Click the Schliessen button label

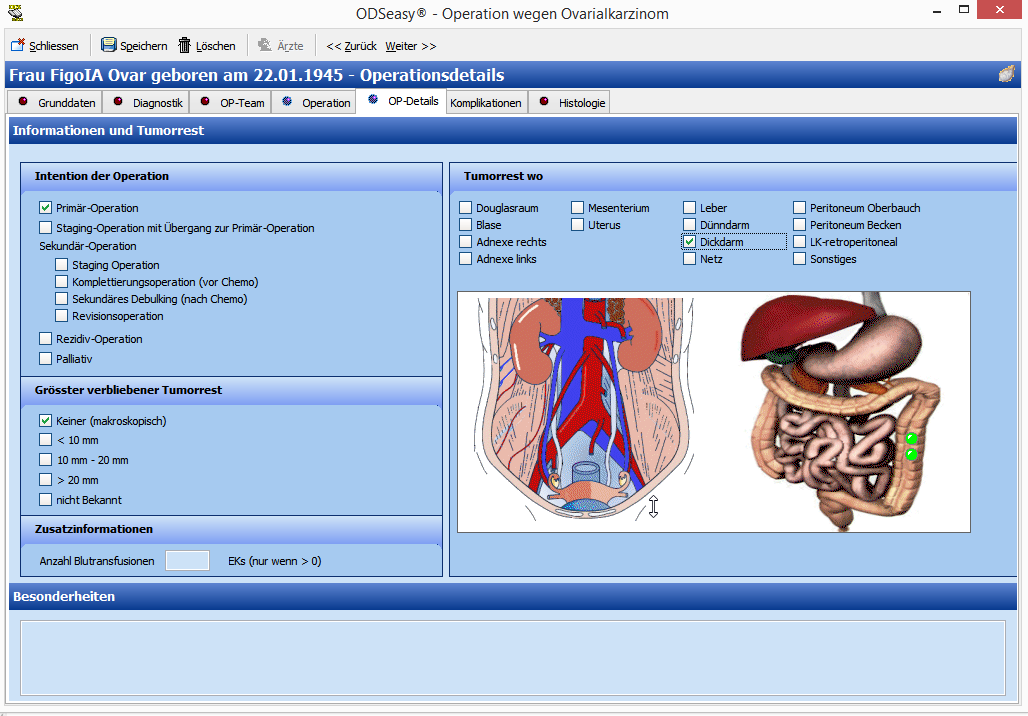tap(54, 46)
